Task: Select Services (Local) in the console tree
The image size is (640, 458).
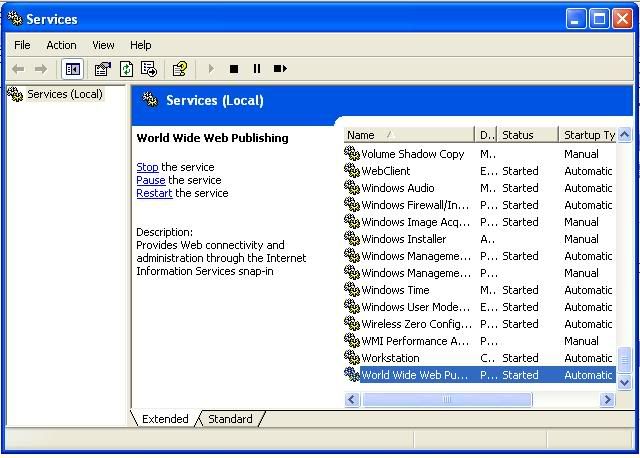Action: 64,94
